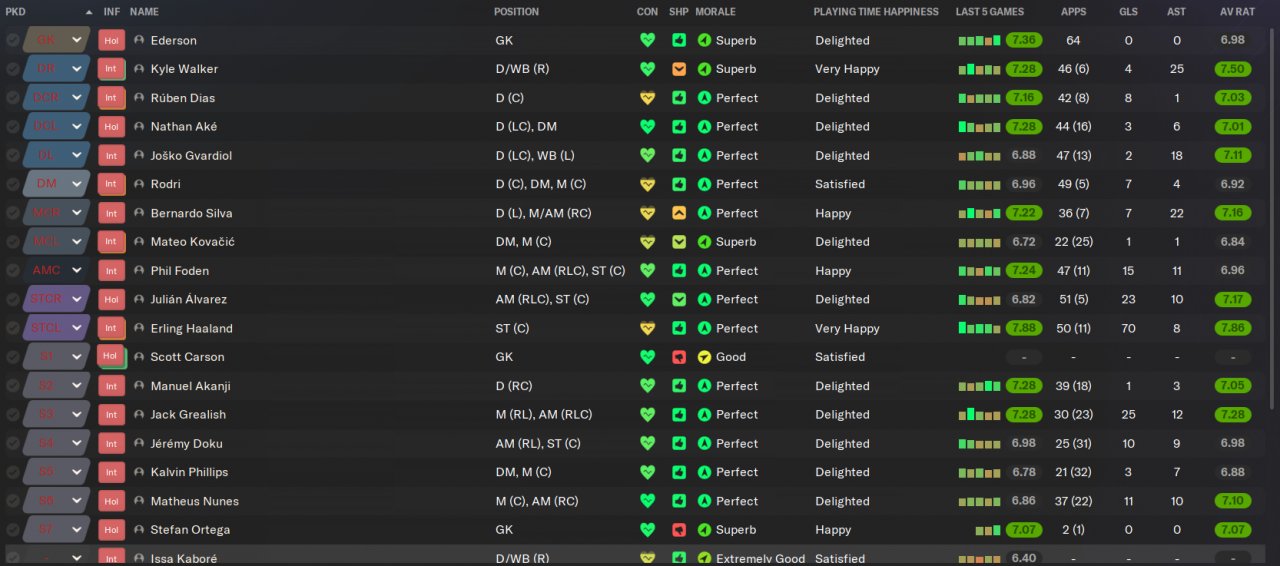This screenshot has width=1280, height=566.
Task: Click Kyle Walker's 'Int' info badge
Action: (111, 70)
